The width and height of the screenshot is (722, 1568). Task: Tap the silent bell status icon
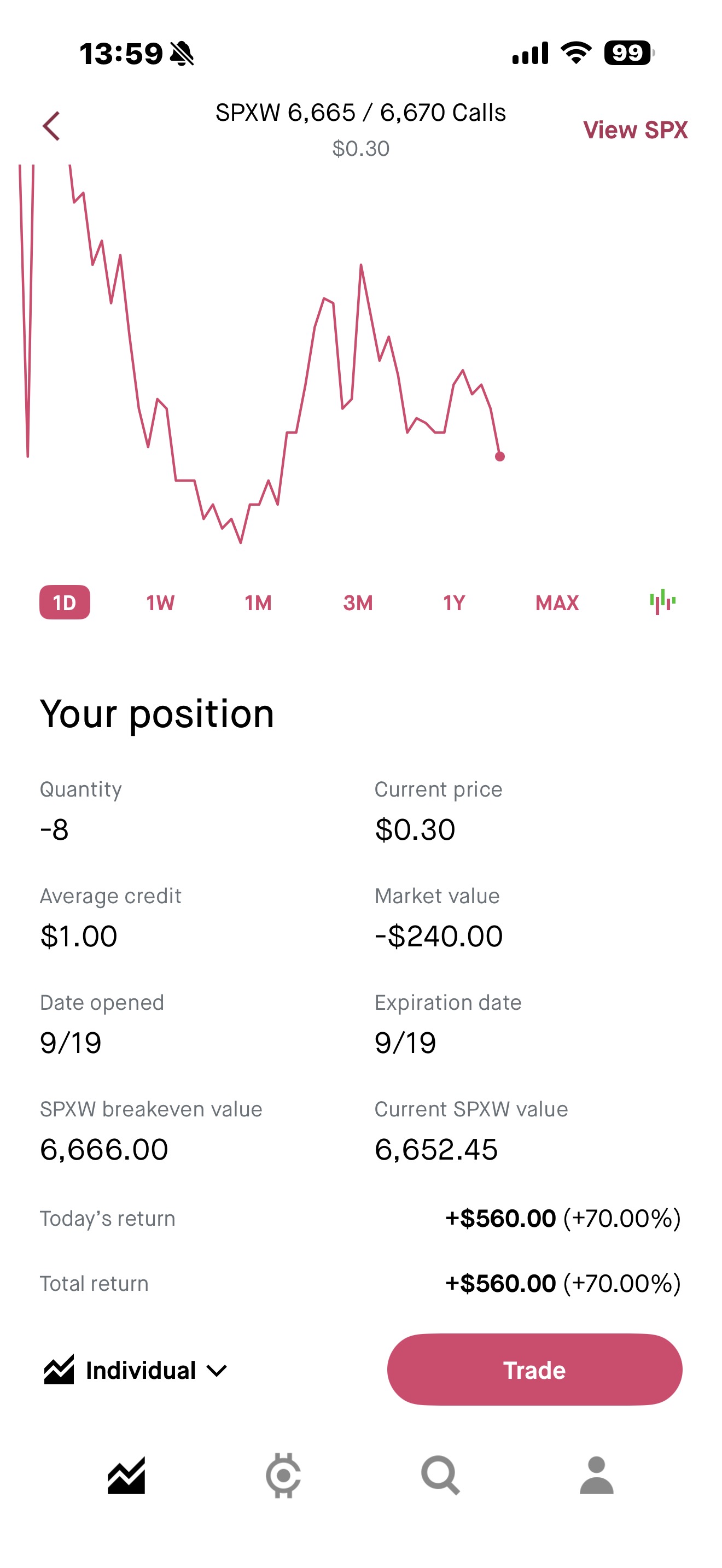click(x=182, y=54)
